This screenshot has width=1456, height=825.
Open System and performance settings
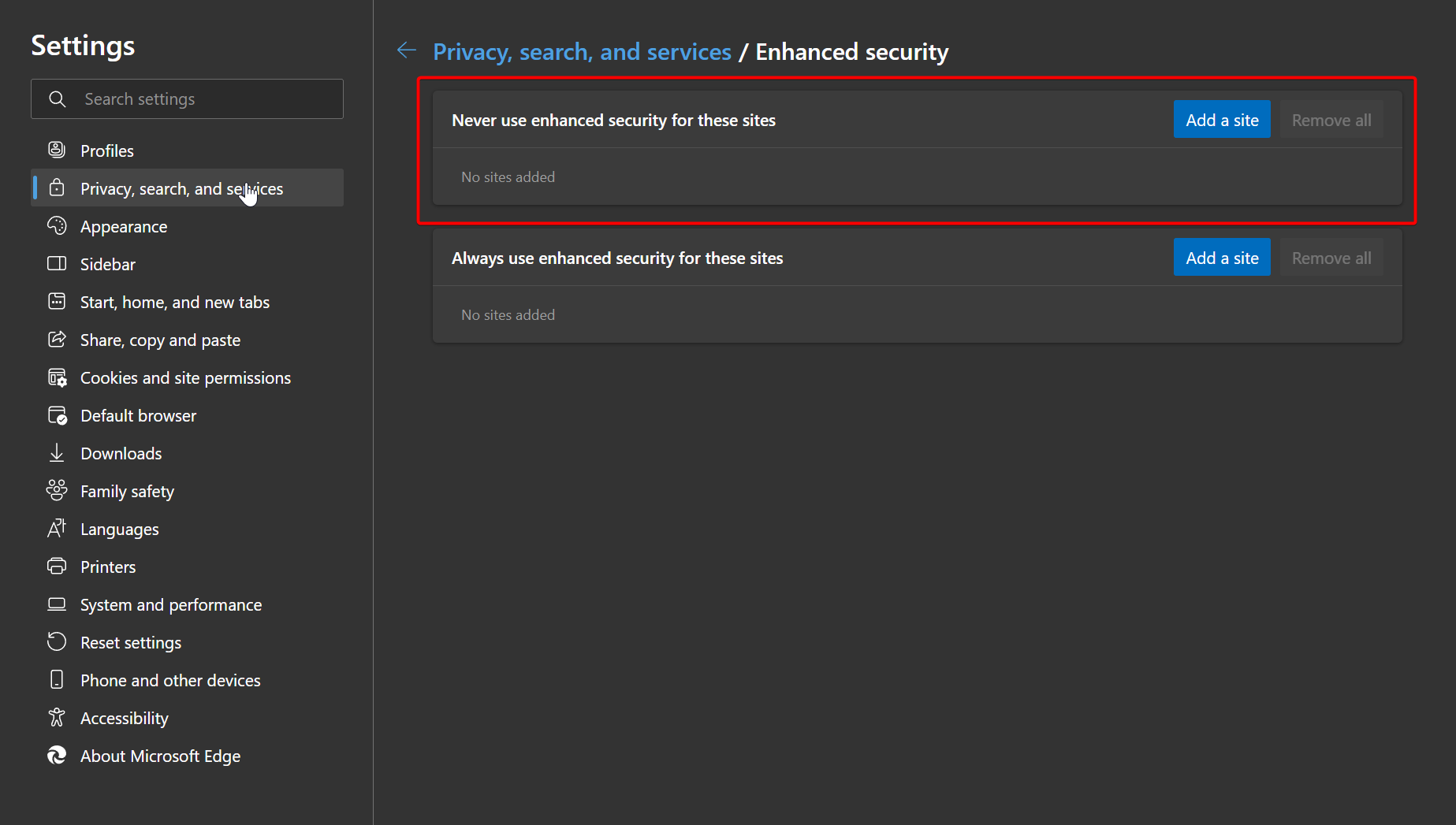(170, 605)
